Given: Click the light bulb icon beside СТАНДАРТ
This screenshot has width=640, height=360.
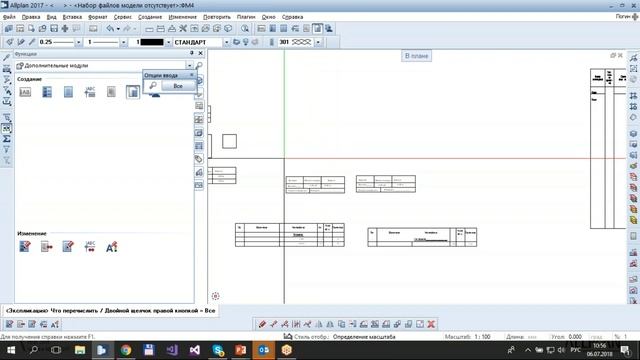Looking at the screenshot, I should pos(246,42).
